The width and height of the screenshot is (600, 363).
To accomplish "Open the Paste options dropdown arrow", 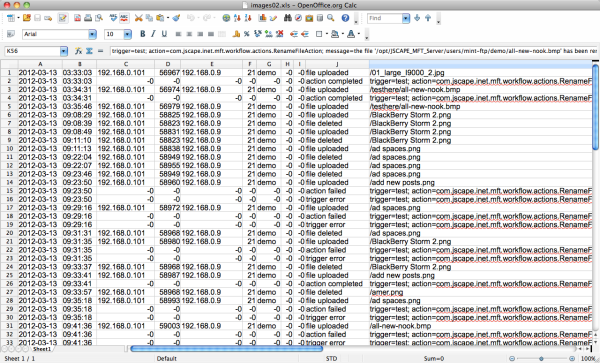I will [x=167, y=18].
